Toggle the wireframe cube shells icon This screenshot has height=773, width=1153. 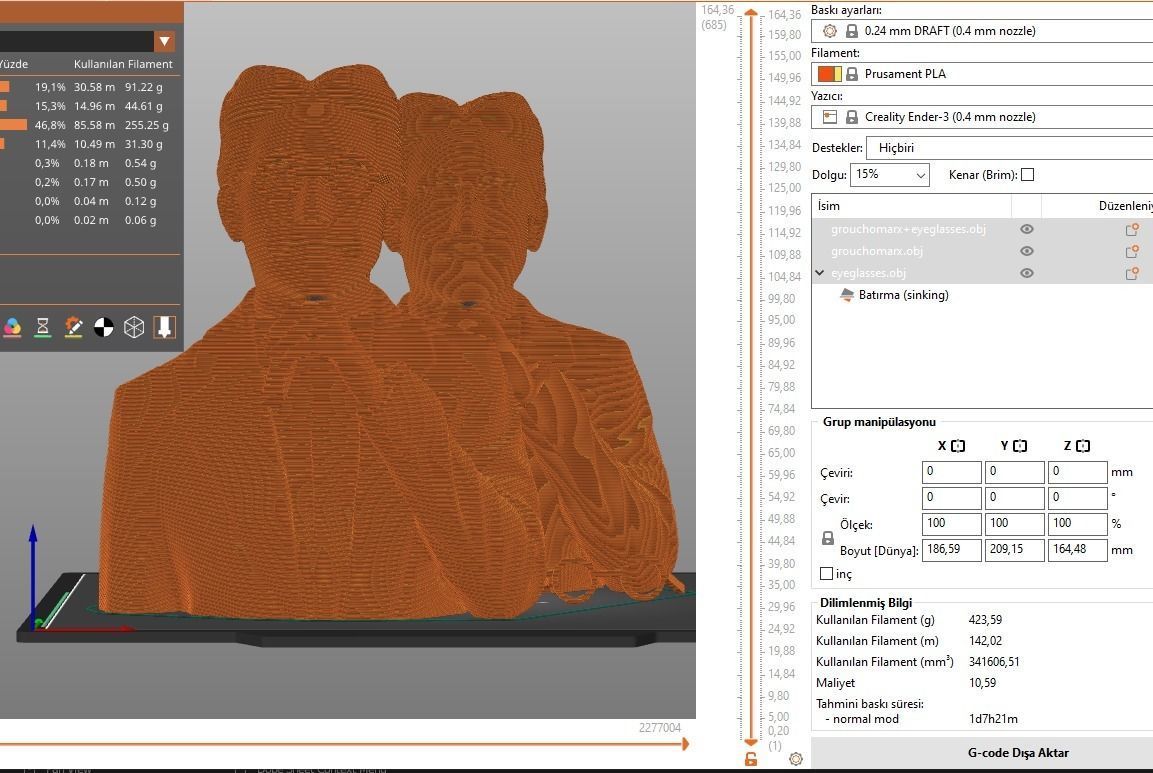134,327
